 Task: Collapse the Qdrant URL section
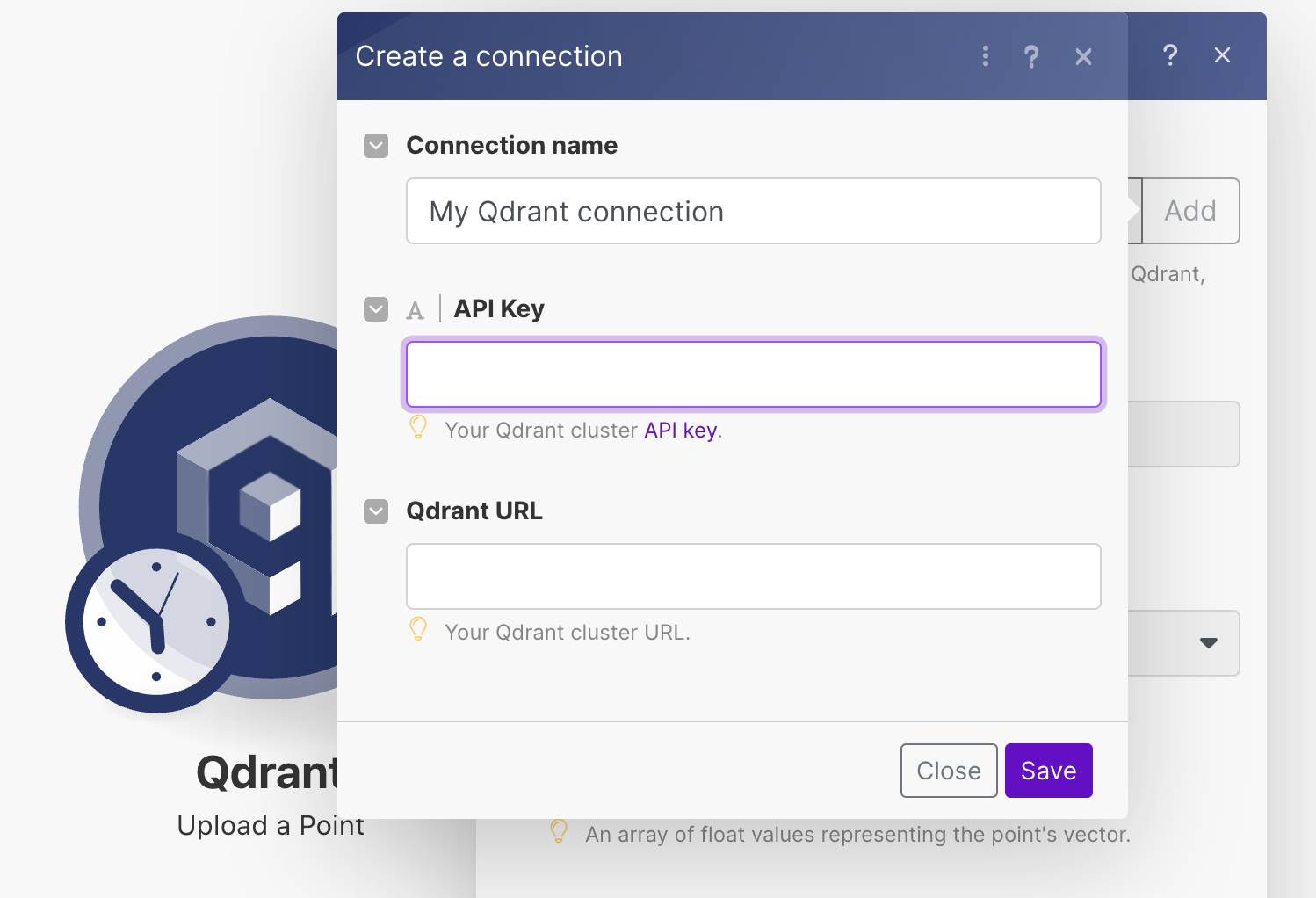pyautogui.click(x=376, y=511)
